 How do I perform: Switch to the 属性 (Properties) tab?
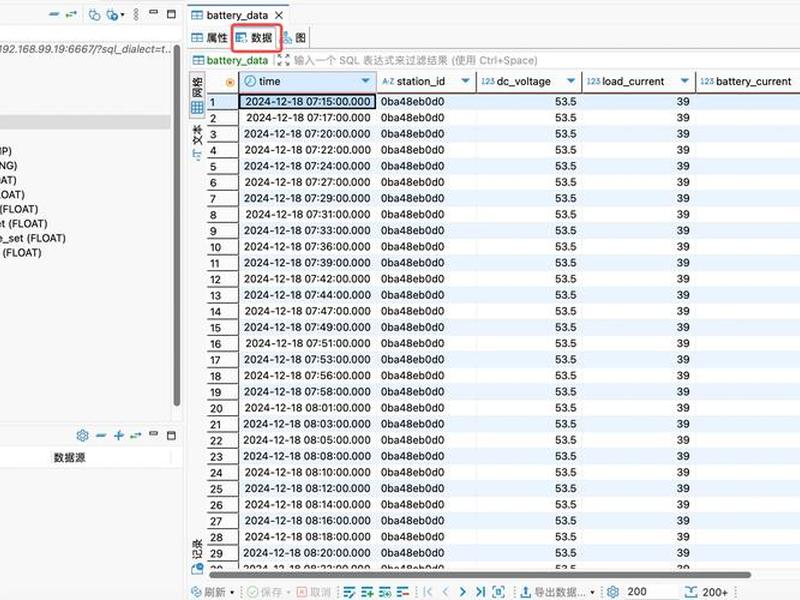pyautogui.click(x=210, y=38)
